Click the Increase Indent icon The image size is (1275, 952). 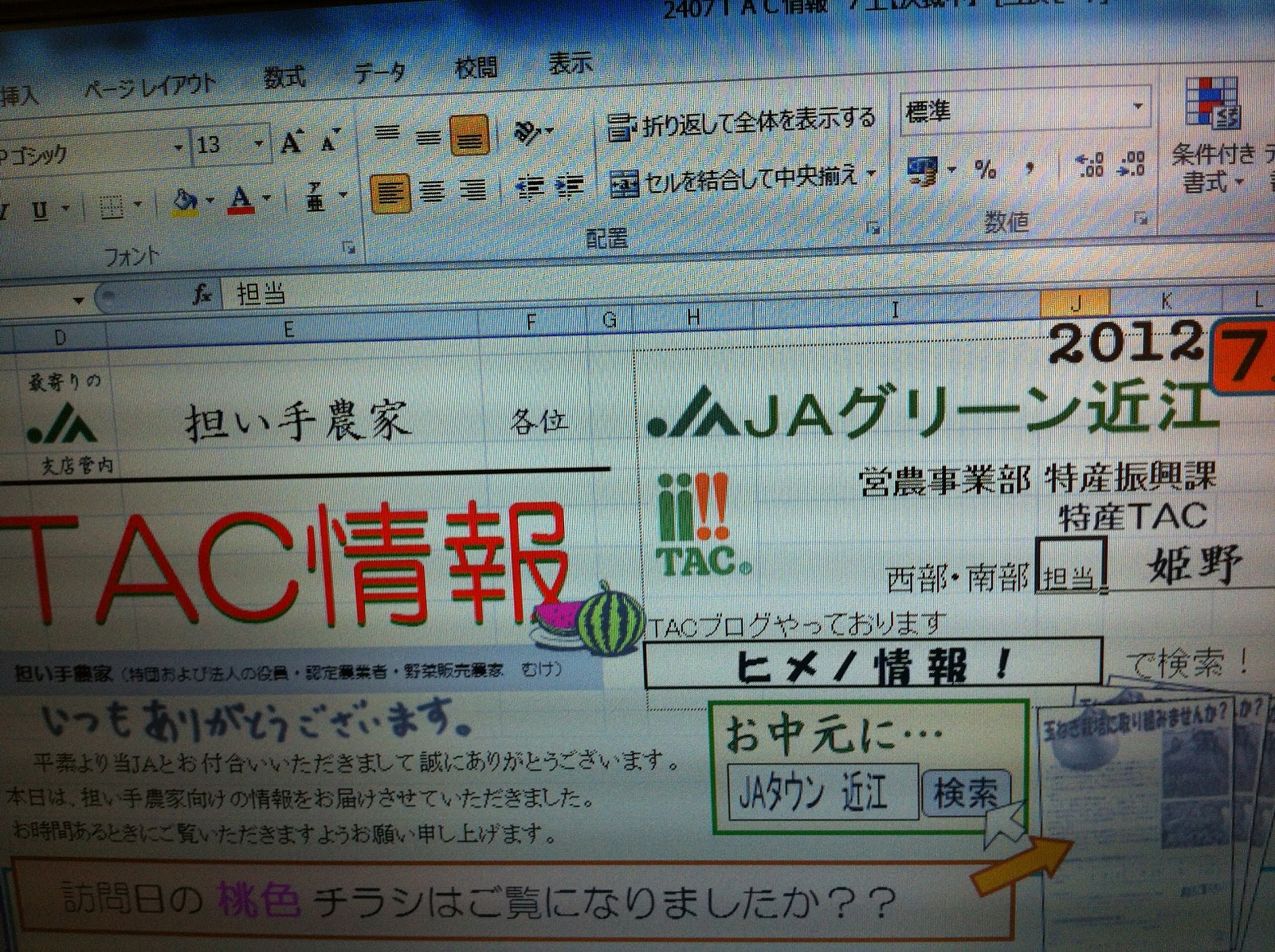point(569,185)
